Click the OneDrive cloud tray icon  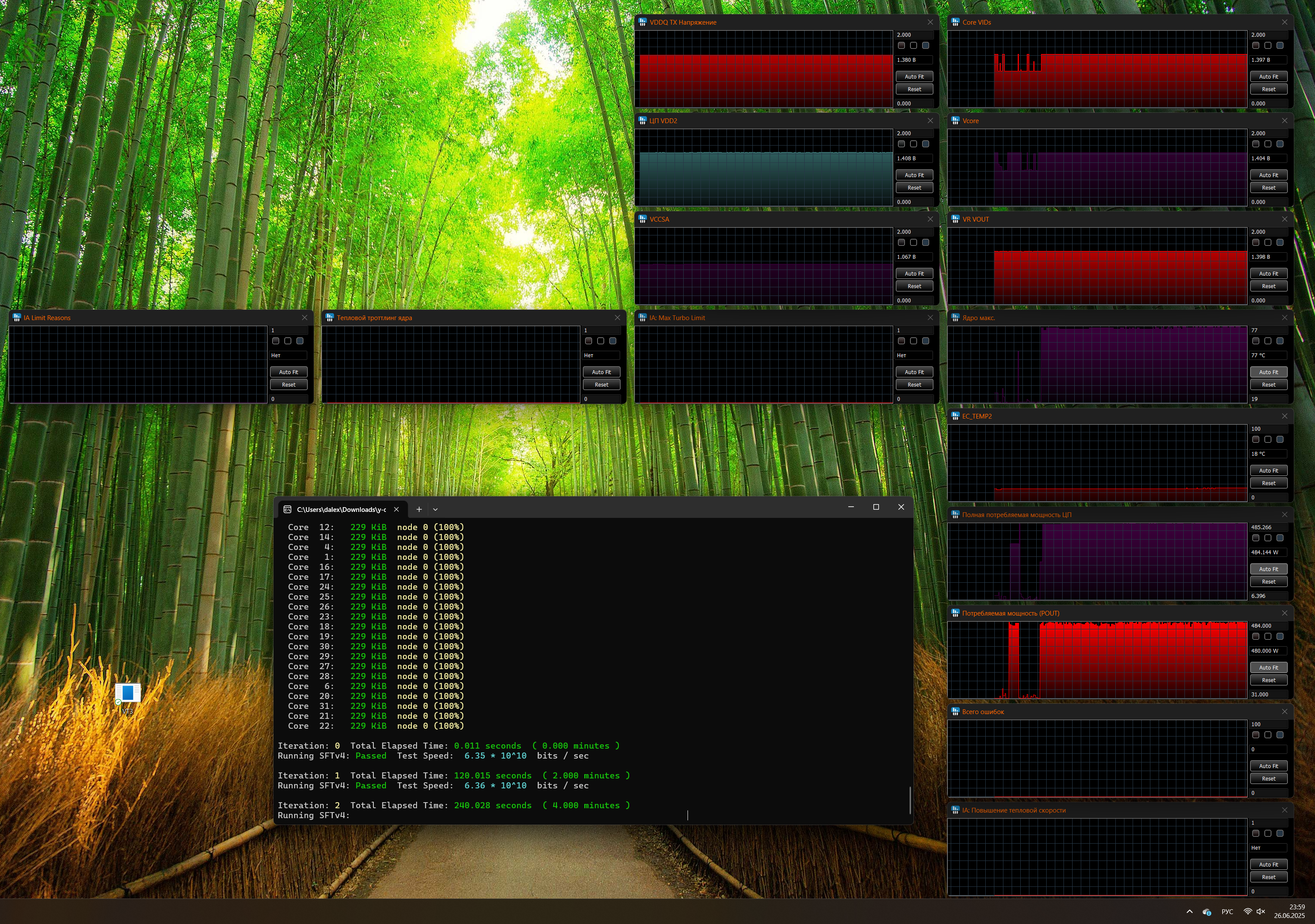[1207, 912]
